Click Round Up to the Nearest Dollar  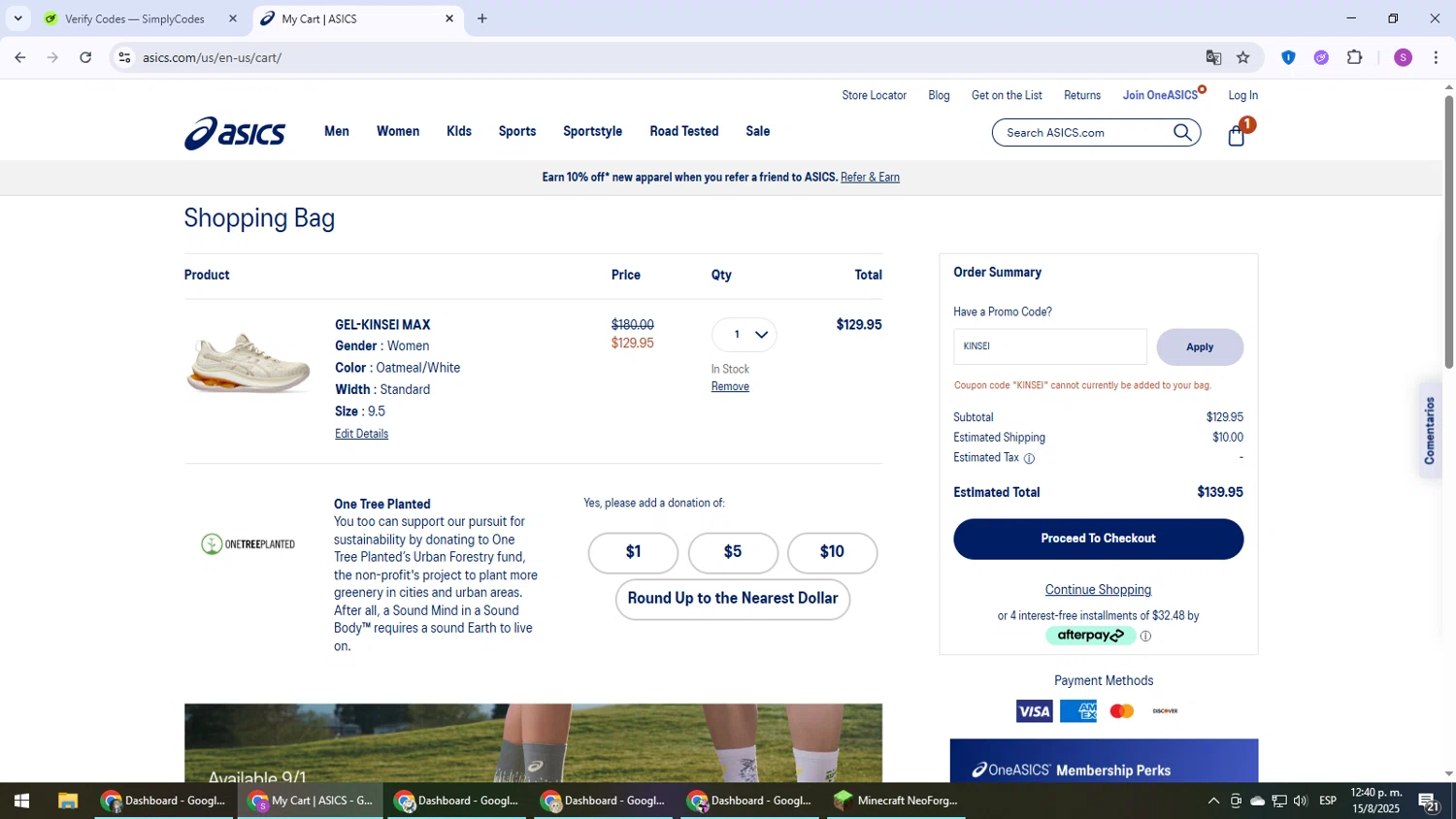[733, 599]
